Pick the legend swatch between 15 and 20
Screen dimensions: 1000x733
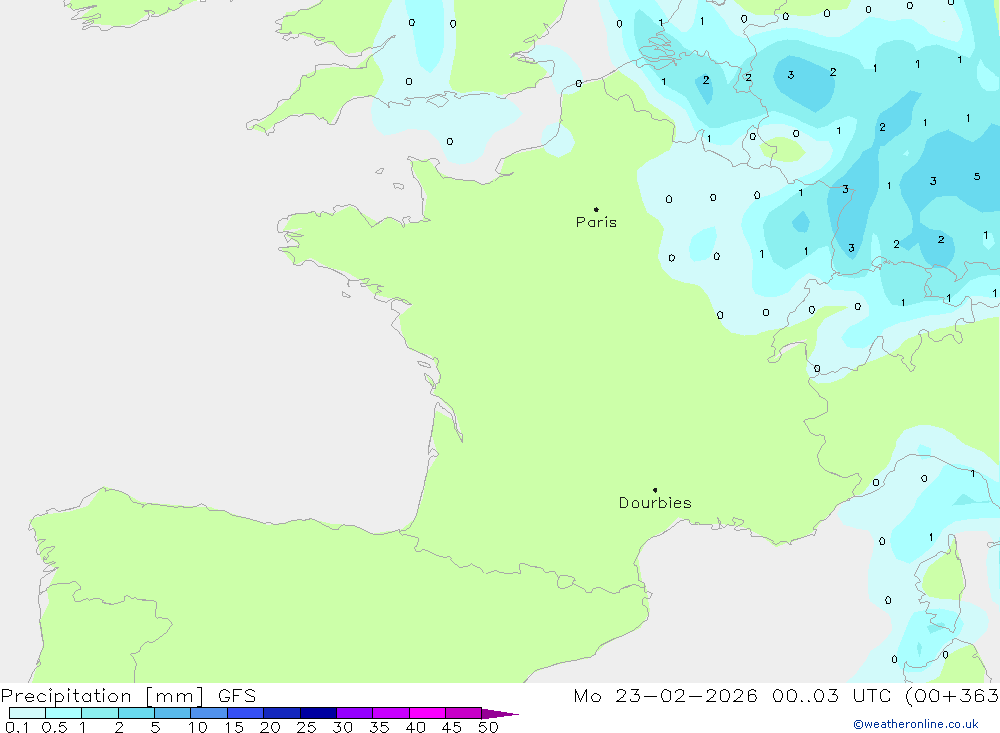pyautogui.click(x=246, y=713)
